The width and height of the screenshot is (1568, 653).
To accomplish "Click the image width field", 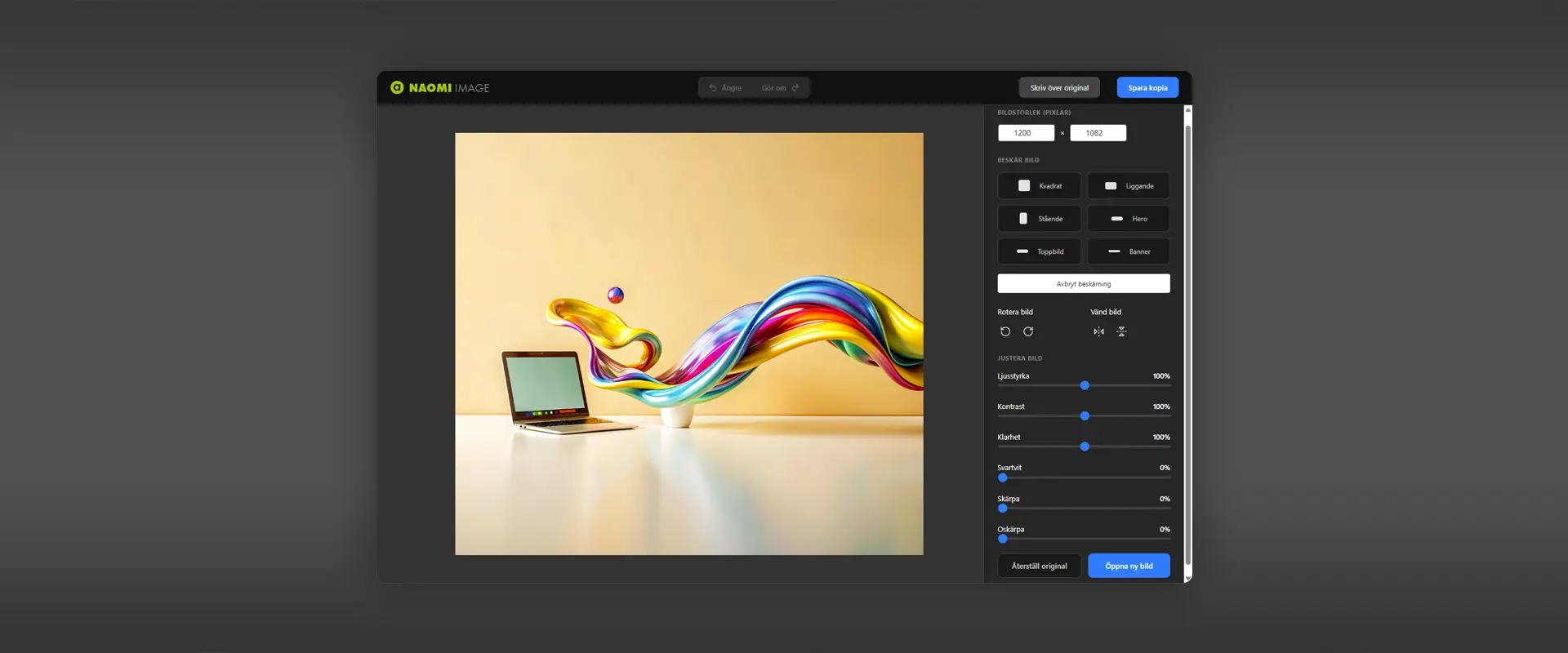I will [1026, 133].
